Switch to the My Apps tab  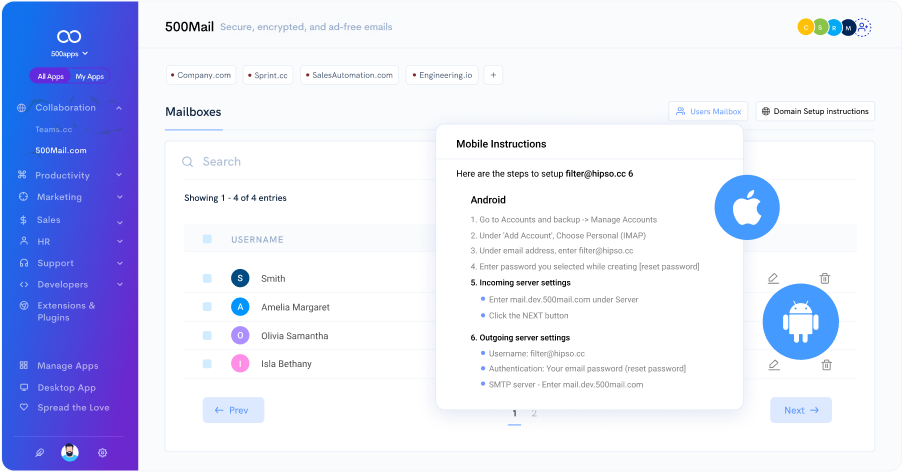[x=89, y=76]
